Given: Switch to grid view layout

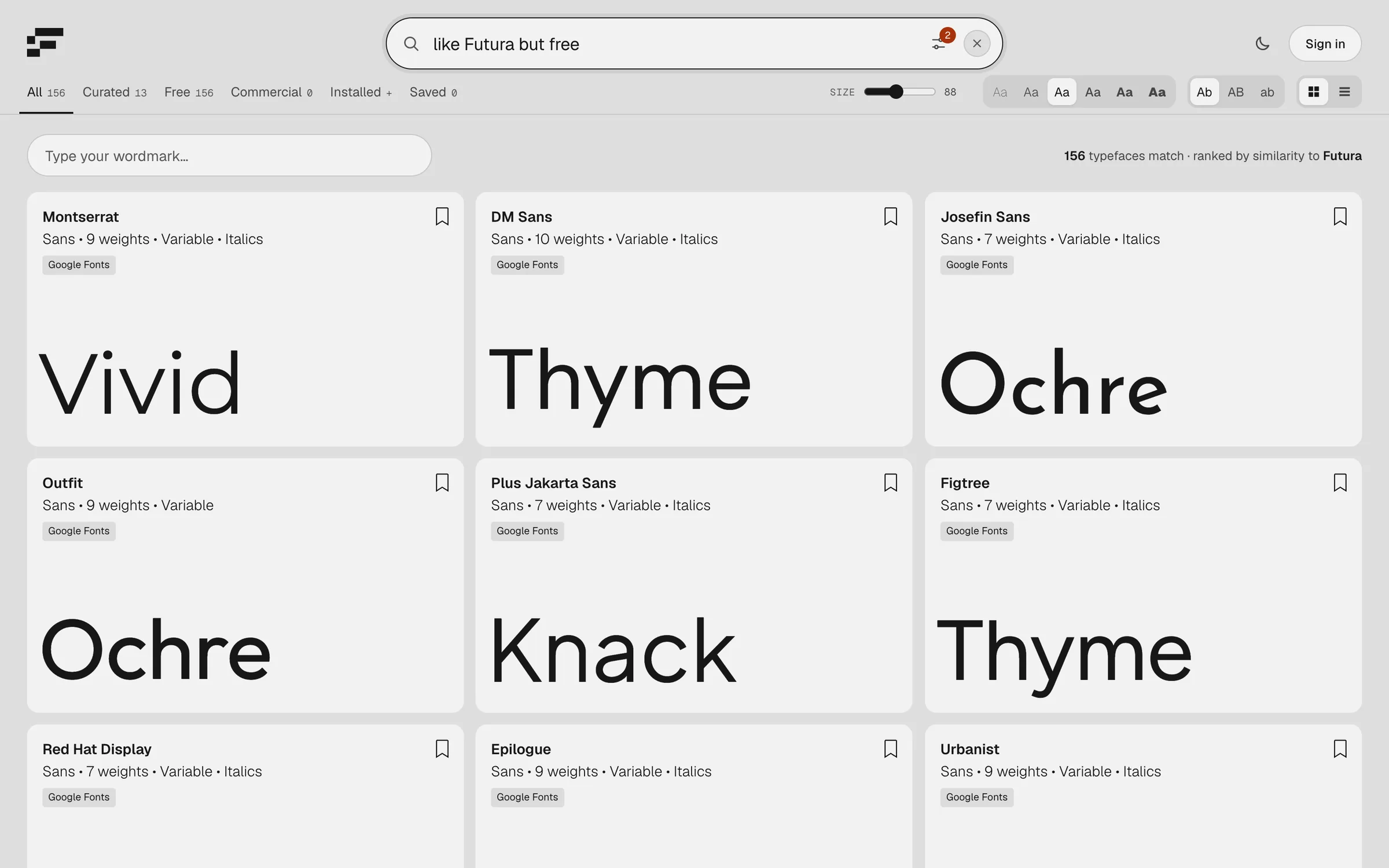Looking at the screenshot, I should click(x=1314, y=92).
